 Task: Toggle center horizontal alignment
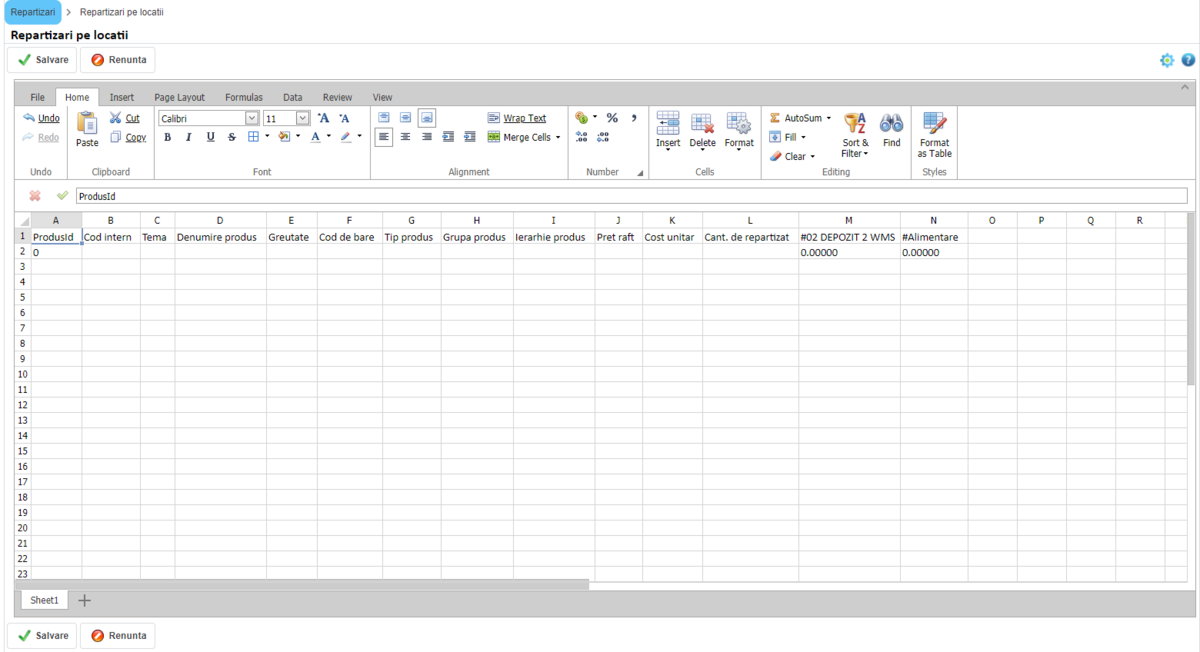point(405,137)
